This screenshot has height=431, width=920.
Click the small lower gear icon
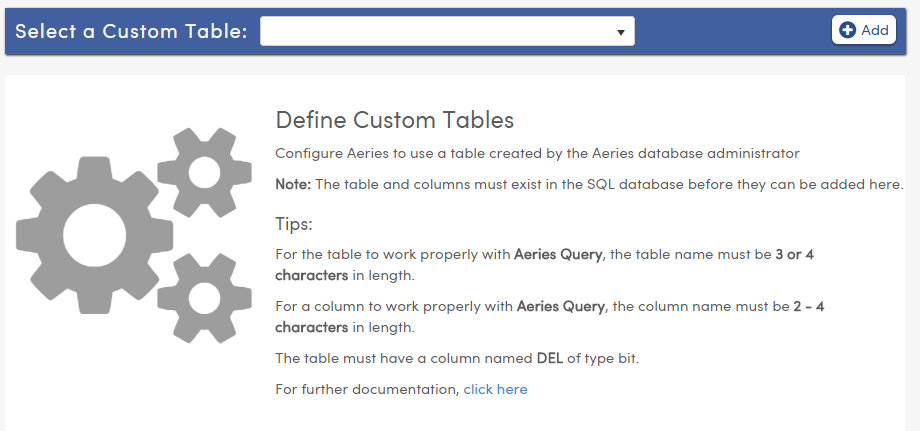[x=204, y=298]
